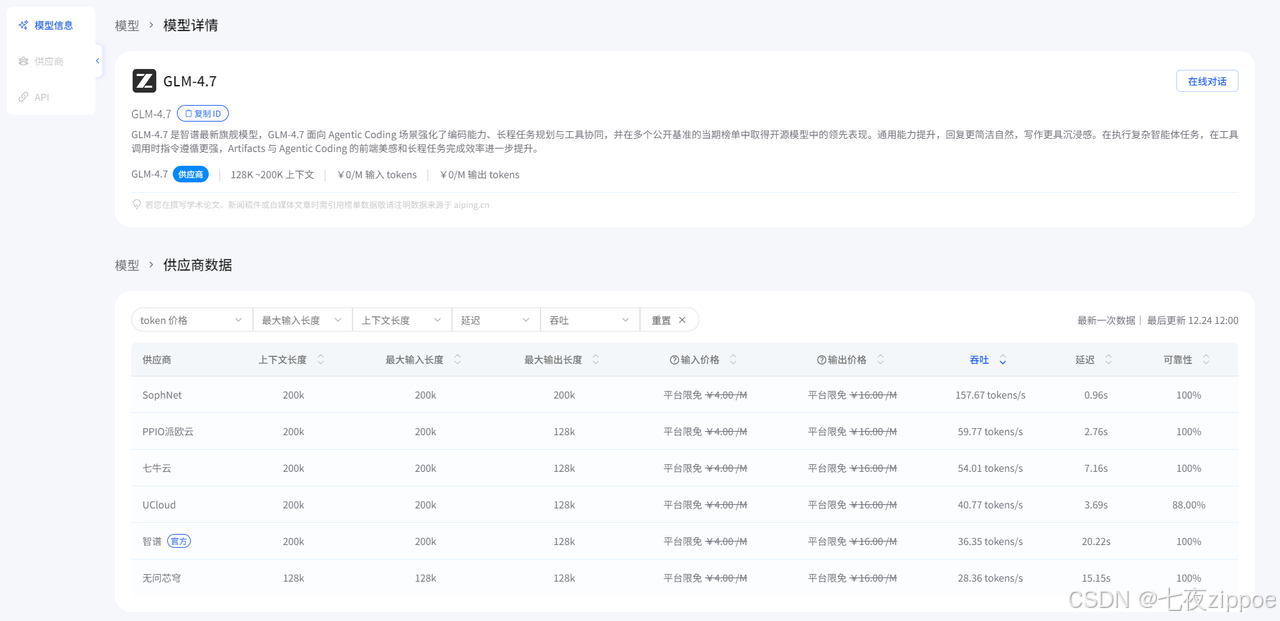The width and height of the screenshot is (1280, 621).
Task: Click help icon beside 输入价格 header
Action: [x=674, y=360]
